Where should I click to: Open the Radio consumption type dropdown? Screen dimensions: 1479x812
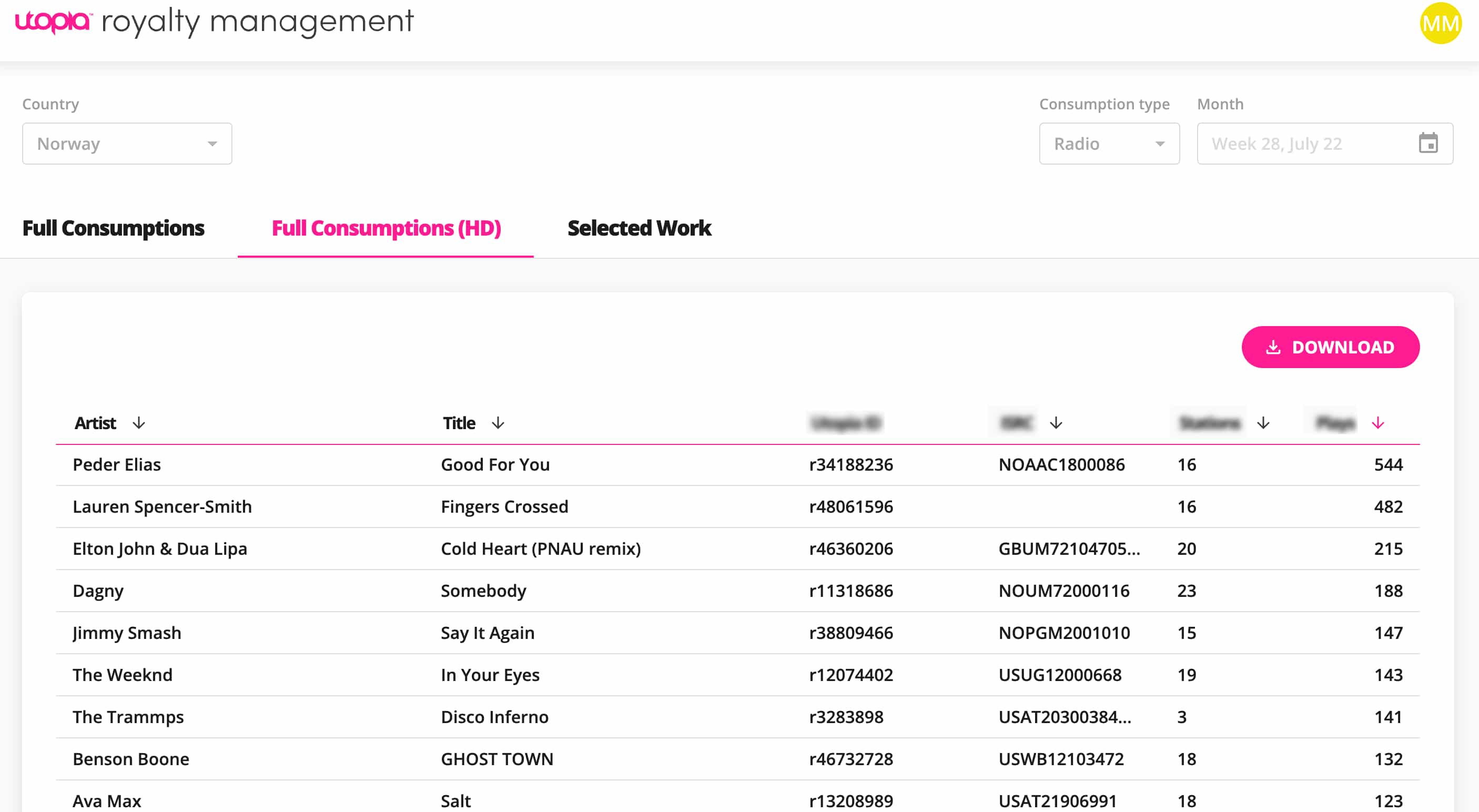click(x=1109, y=144)
